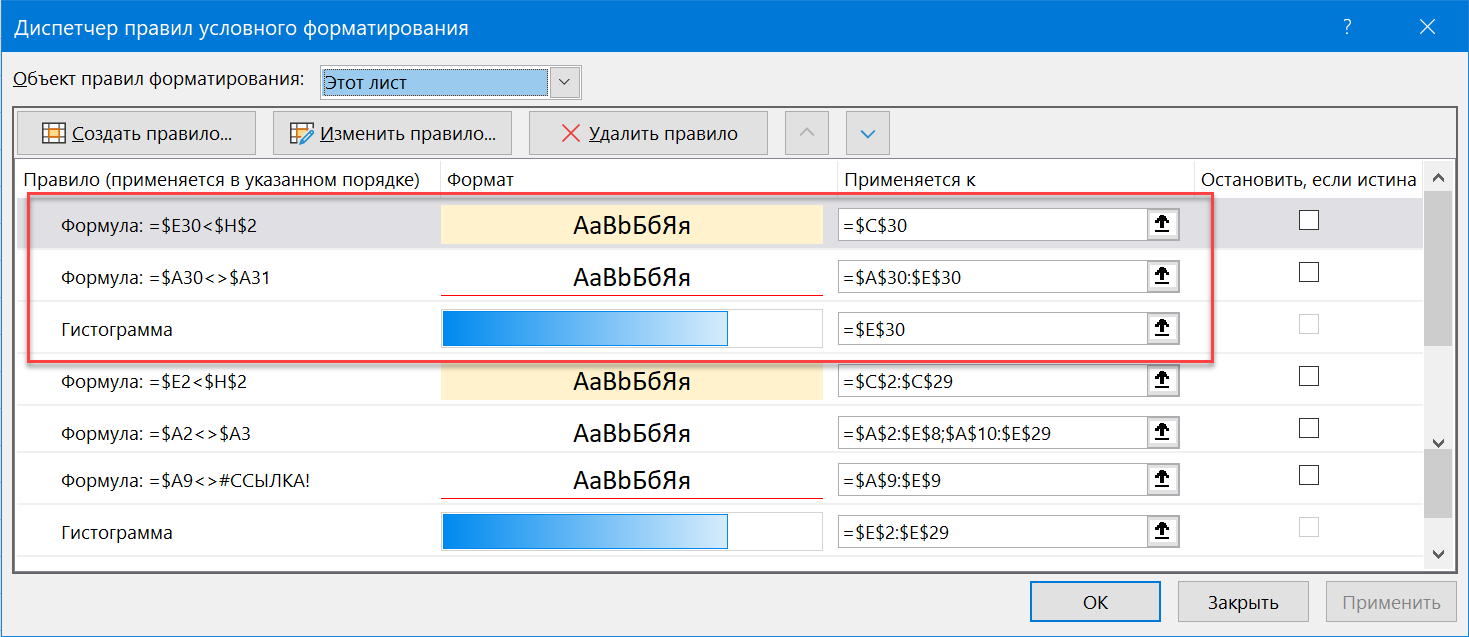This screenshot has height=637, width=1469.
Task: Click 'Применить' button
Action: click(x=1391, y=602)
